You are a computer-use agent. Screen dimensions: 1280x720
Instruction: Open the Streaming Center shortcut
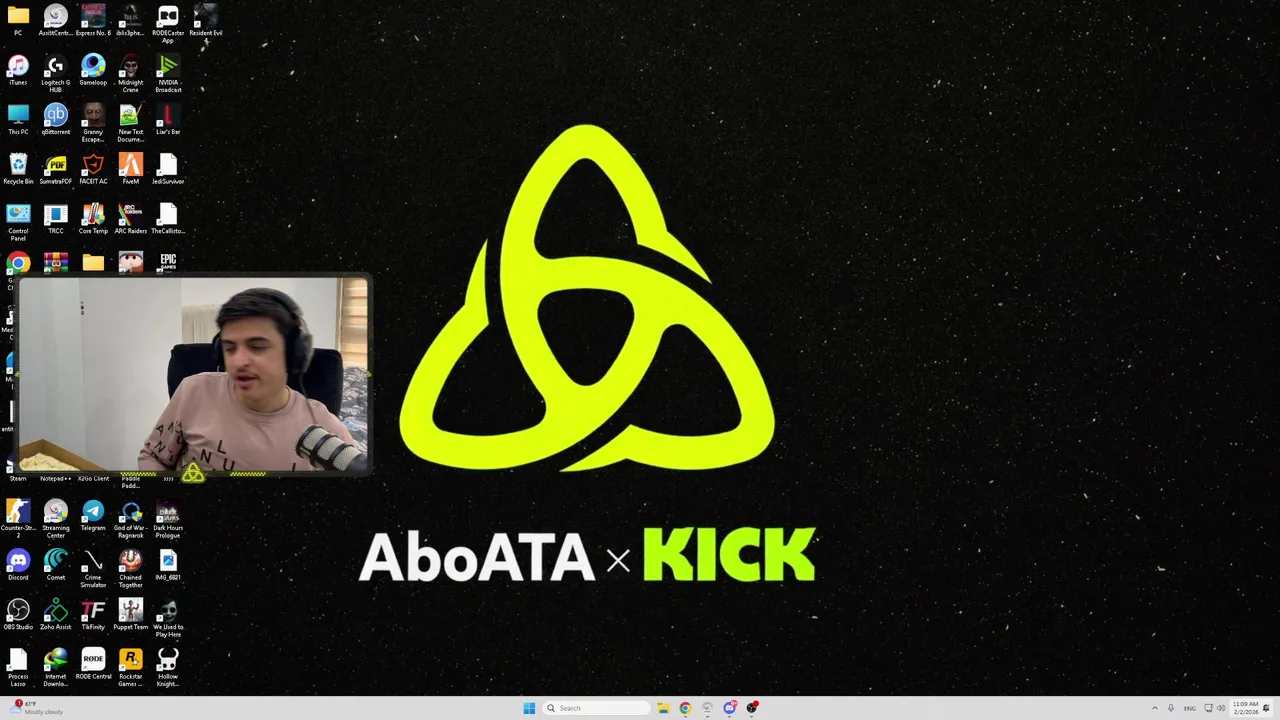click(56, 518)
